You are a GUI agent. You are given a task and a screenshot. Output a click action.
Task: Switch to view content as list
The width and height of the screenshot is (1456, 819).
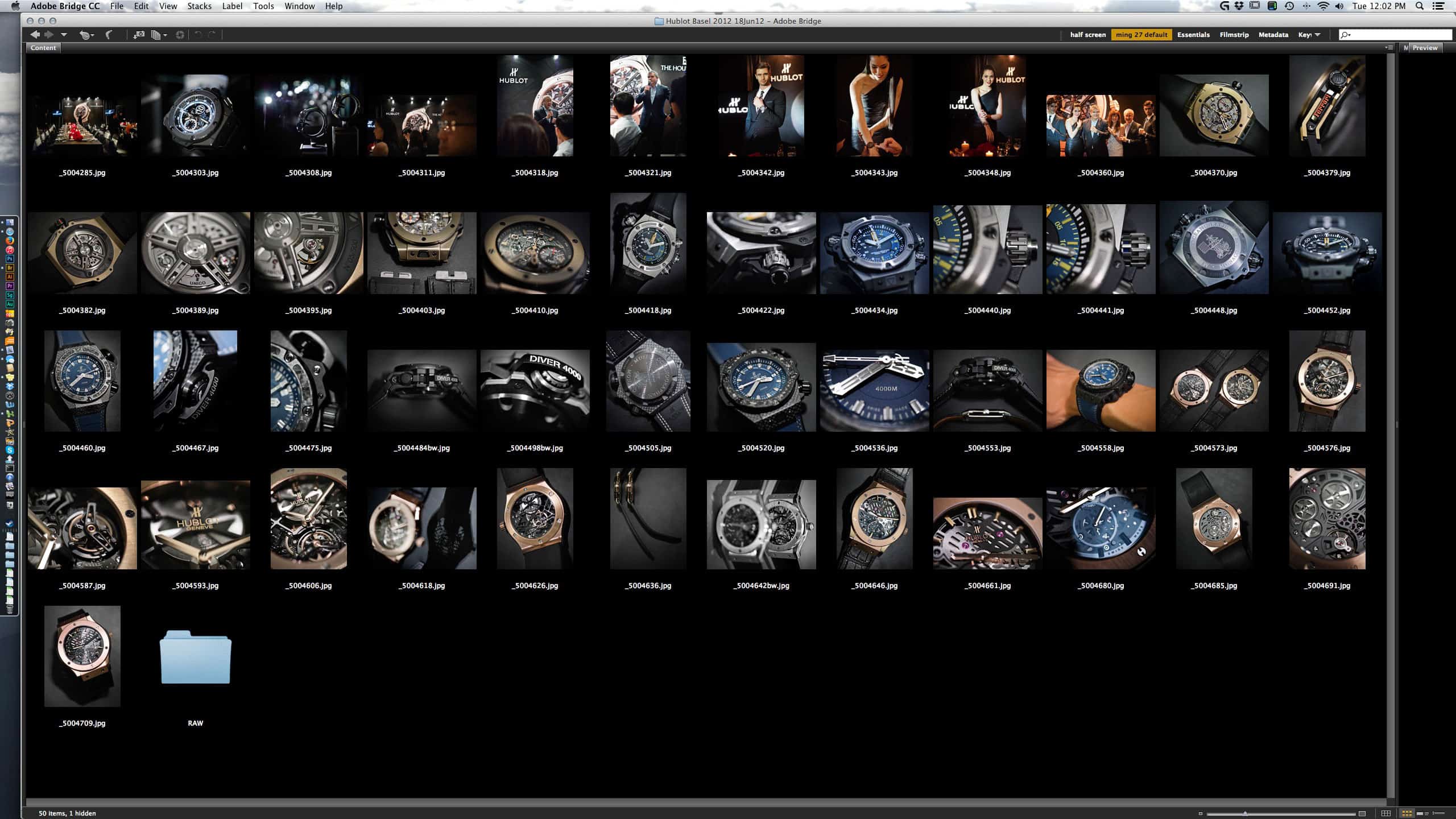coord(1439,813)
